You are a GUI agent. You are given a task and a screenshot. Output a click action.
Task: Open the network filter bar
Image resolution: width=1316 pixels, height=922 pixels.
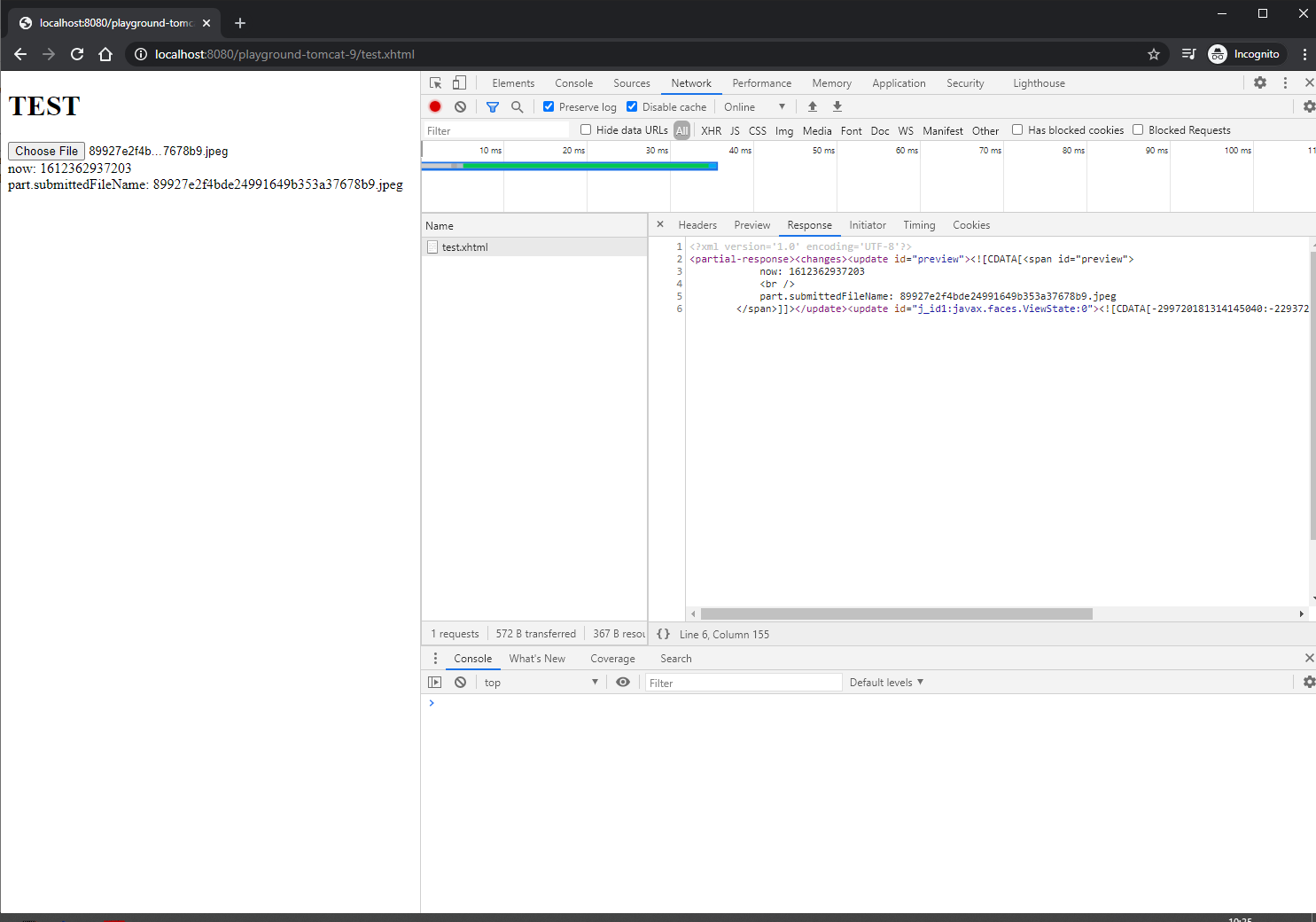tap(493, 106)
